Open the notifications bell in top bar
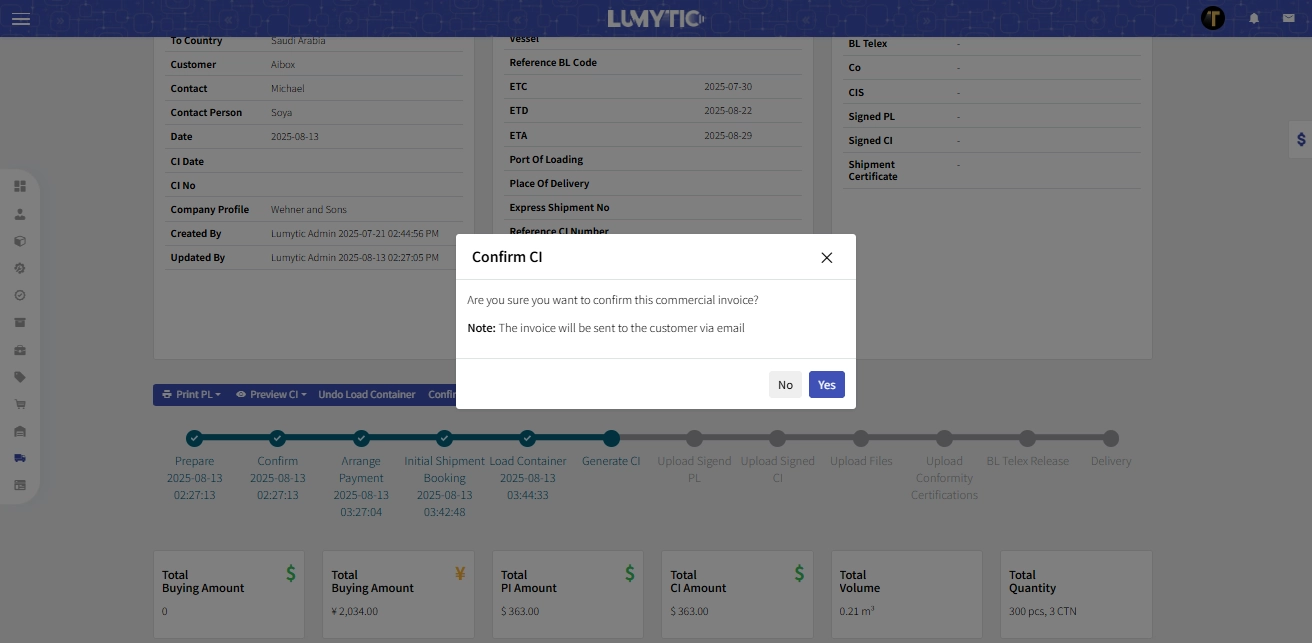Image resolution: width=1312 pixels, height=643 pixels. coord(1254,18)
